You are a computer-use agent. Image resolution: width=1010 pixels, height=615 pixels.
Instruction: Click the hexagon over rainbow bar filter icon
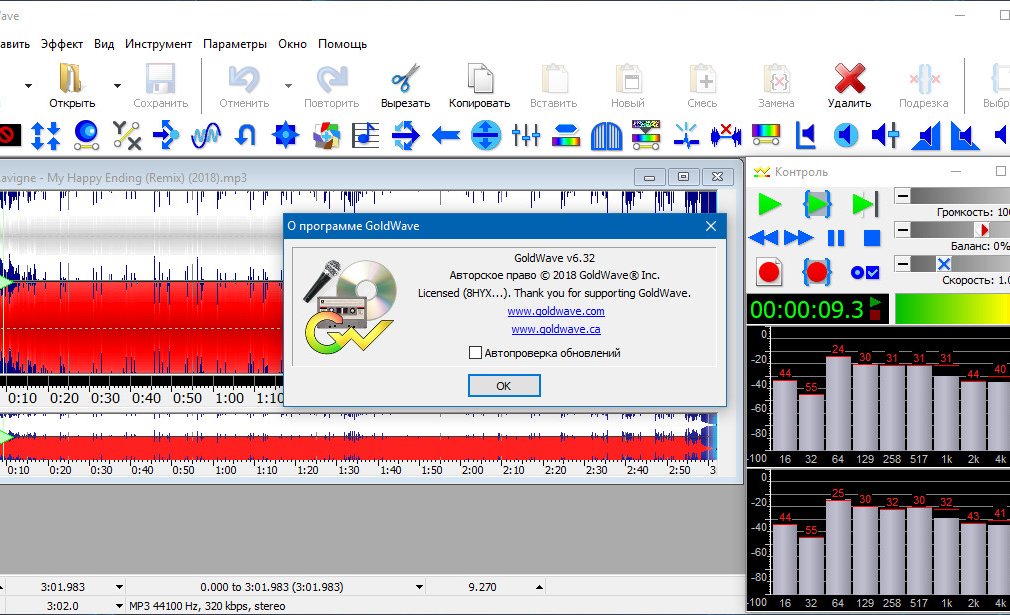tap(566, 136)
